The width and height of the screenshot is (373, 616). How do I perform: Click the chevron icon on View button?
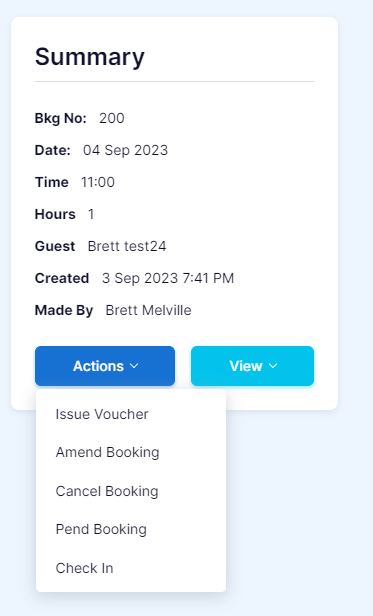coord(273,366)
